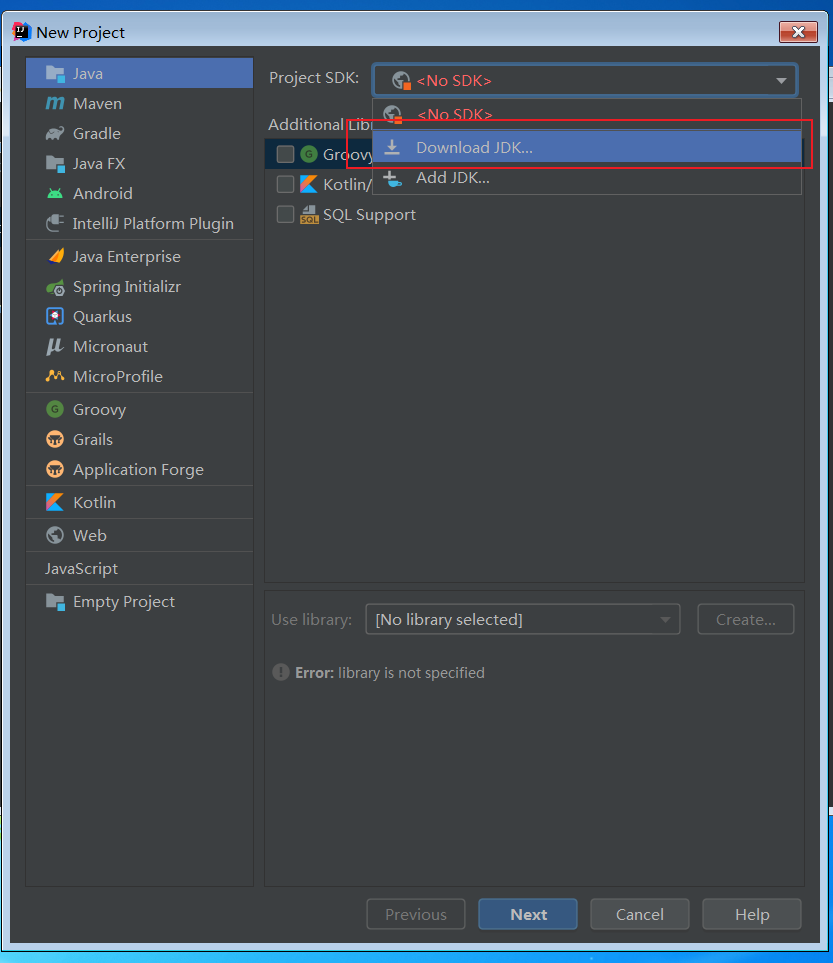Select Download JDK... from the SDK list
Viewport: 833px width, 963px height.
coord(587,147)
